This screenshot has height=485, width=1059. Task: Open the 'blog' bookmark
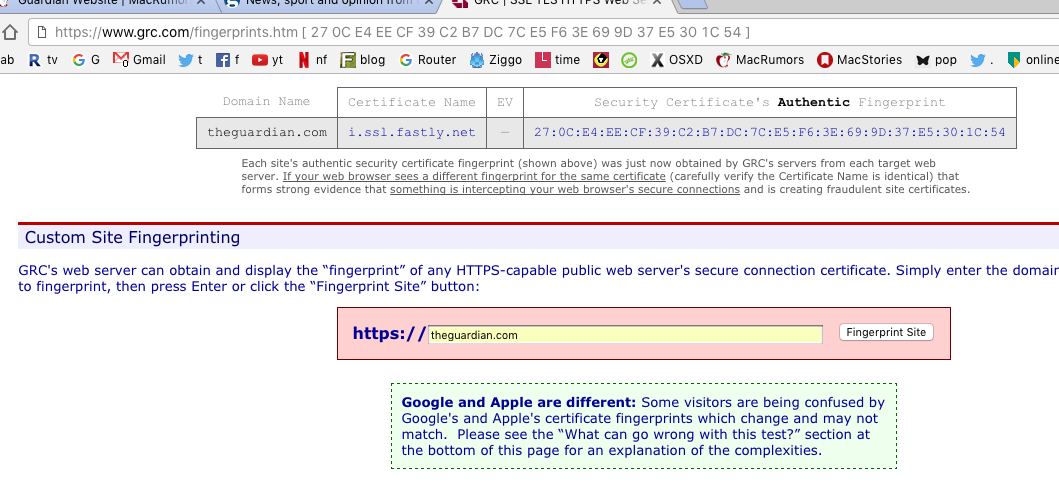(363, 60)
